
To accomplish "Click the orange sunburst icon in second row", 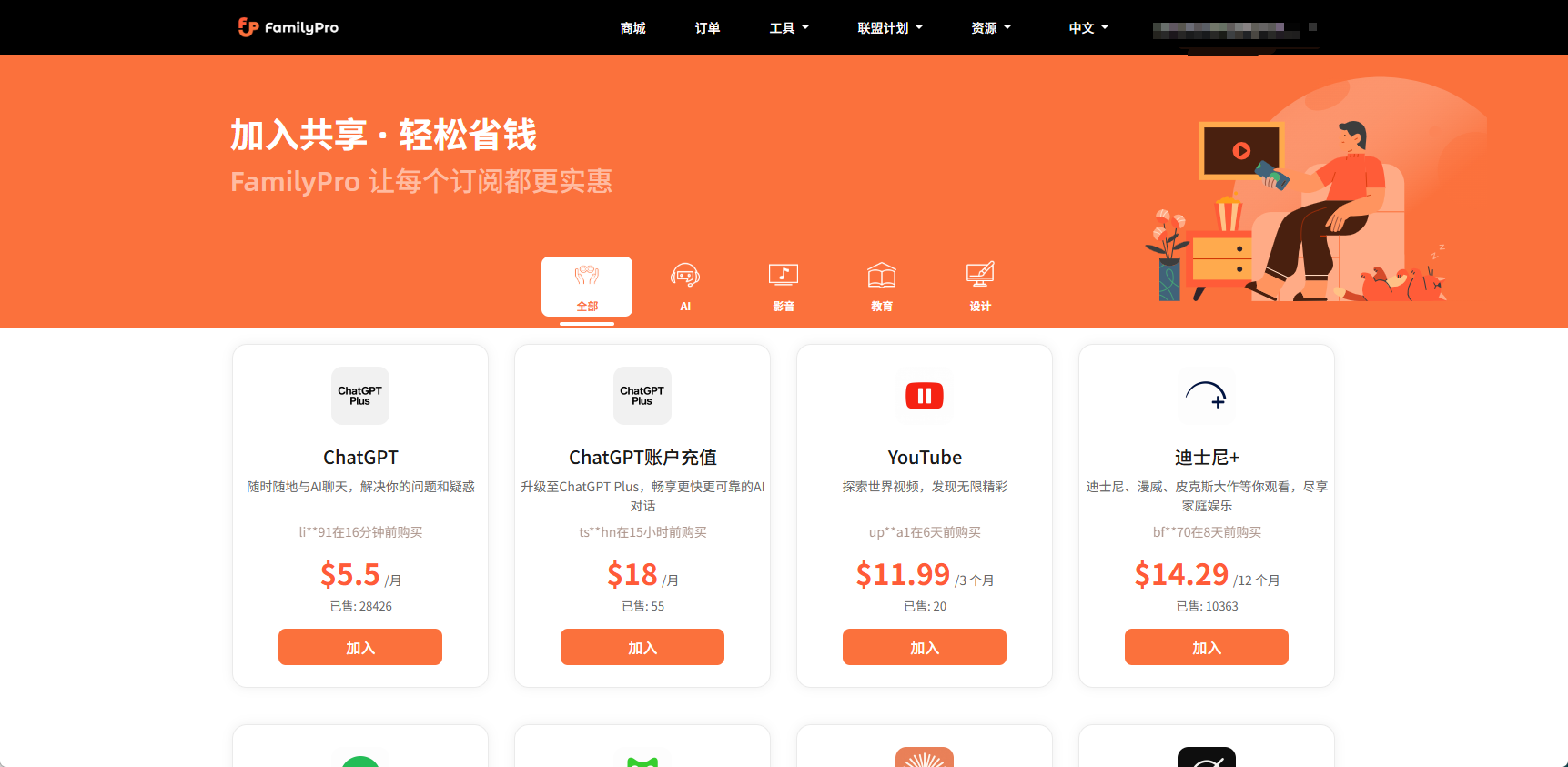I will 925,757.
